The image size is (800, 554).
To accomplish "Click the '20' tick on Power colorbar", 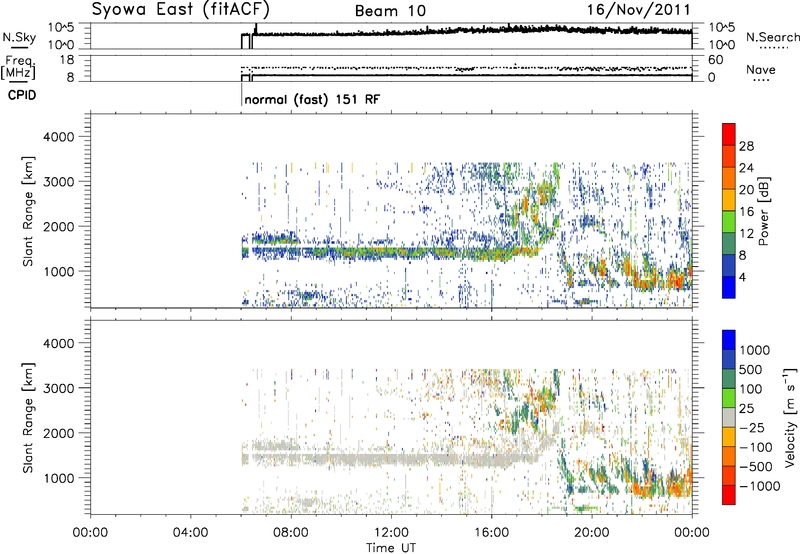I will point(746,190).
